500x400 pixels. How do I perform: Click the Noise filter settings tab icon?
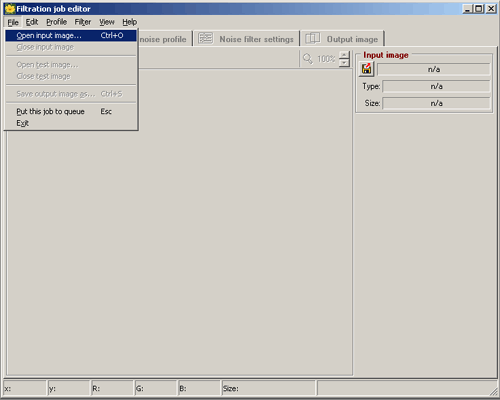pos(206,38)
